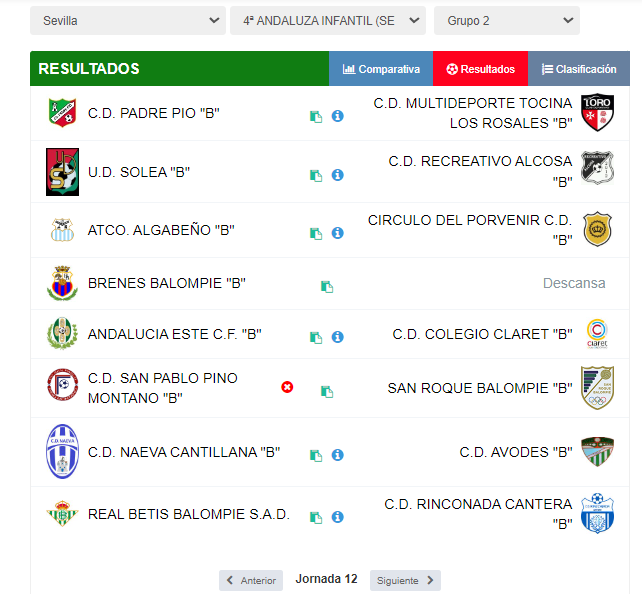Select the Resultados tab
This screenshot has height=594, width=642.
[x=480, y=69]
